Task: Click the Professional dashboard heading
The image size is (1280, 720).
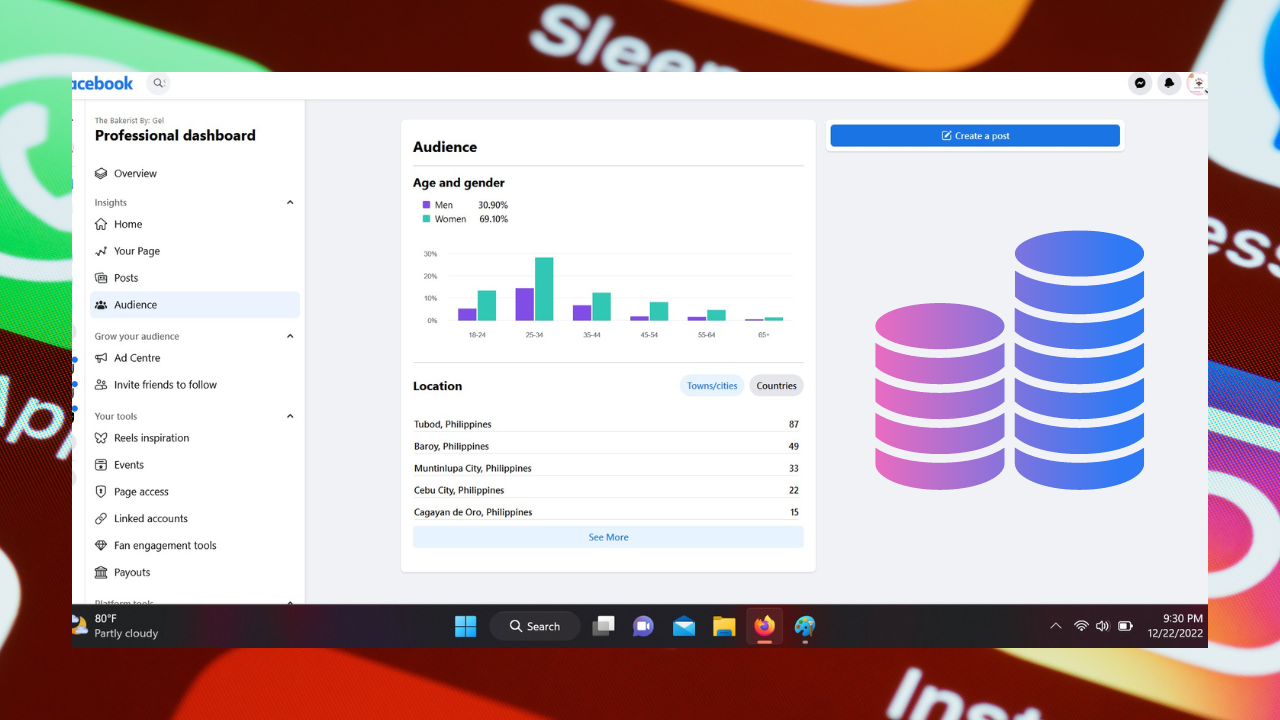Action: pyautogui.click(x=175, y=136)
